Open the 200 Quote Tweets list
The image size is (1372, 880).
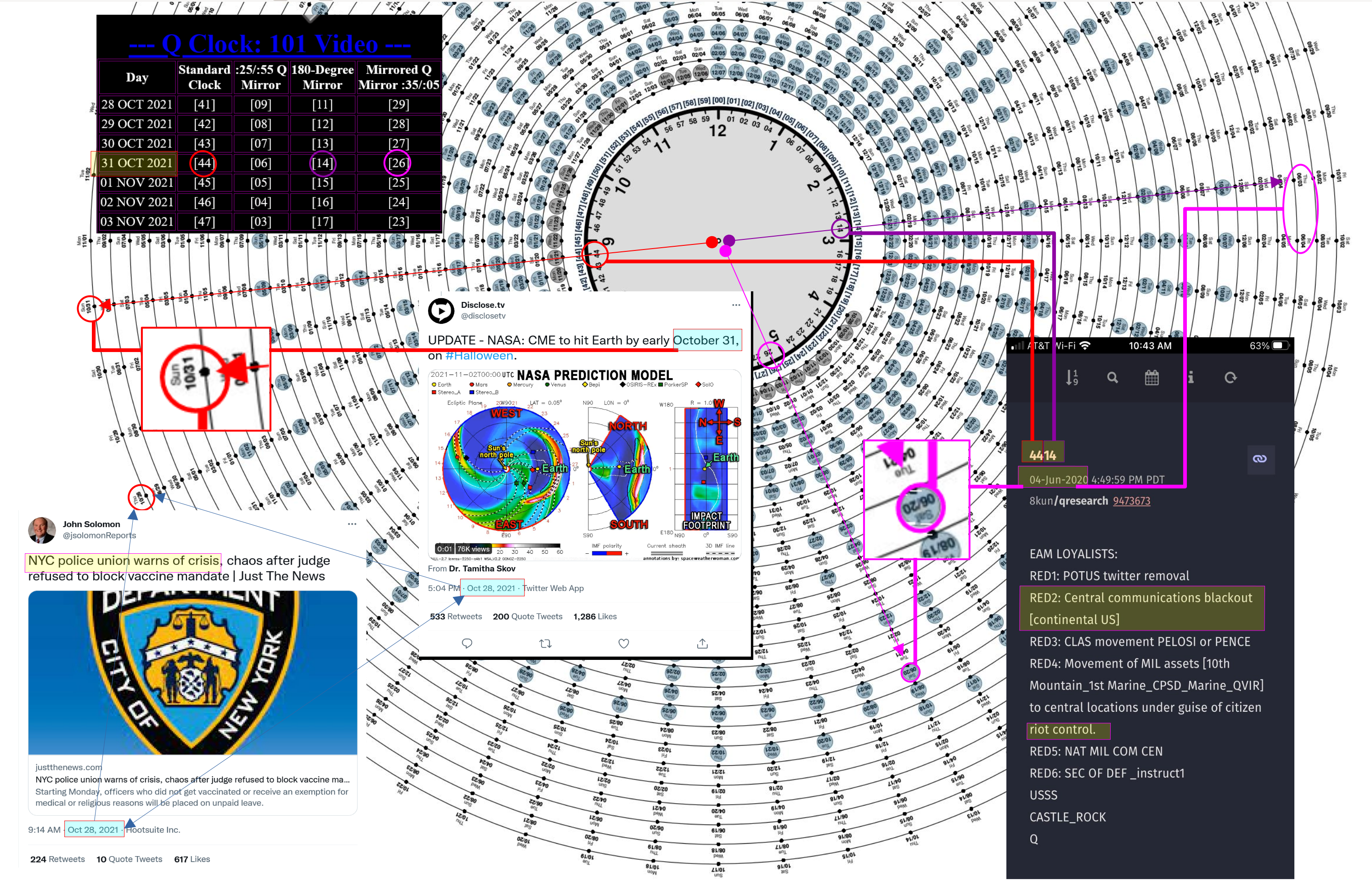tap(528, 617)
